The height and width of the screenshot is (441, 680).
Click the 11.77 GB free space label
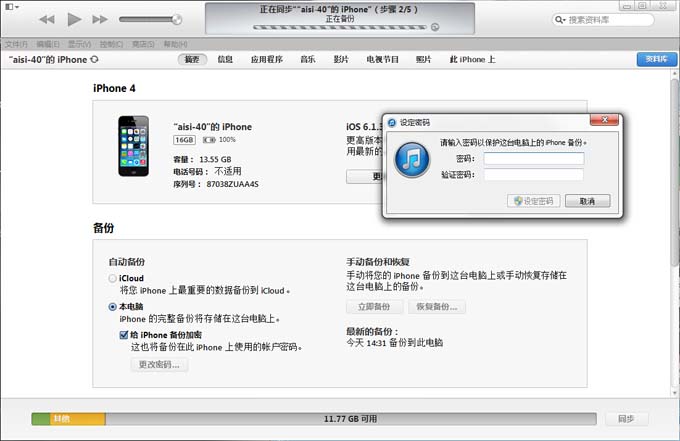pos(350,419)
